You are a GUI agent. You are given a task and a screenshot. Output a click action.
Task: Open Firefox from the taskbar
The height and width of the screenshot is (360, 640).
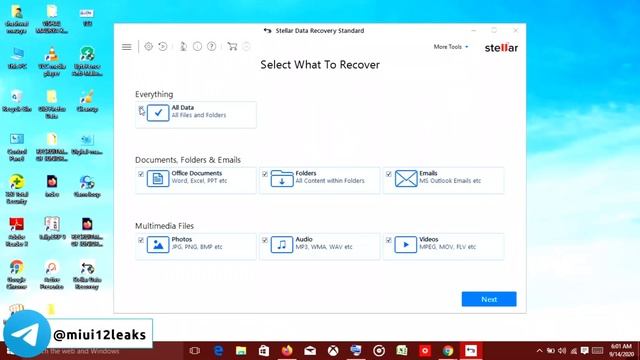coord(287,351)
